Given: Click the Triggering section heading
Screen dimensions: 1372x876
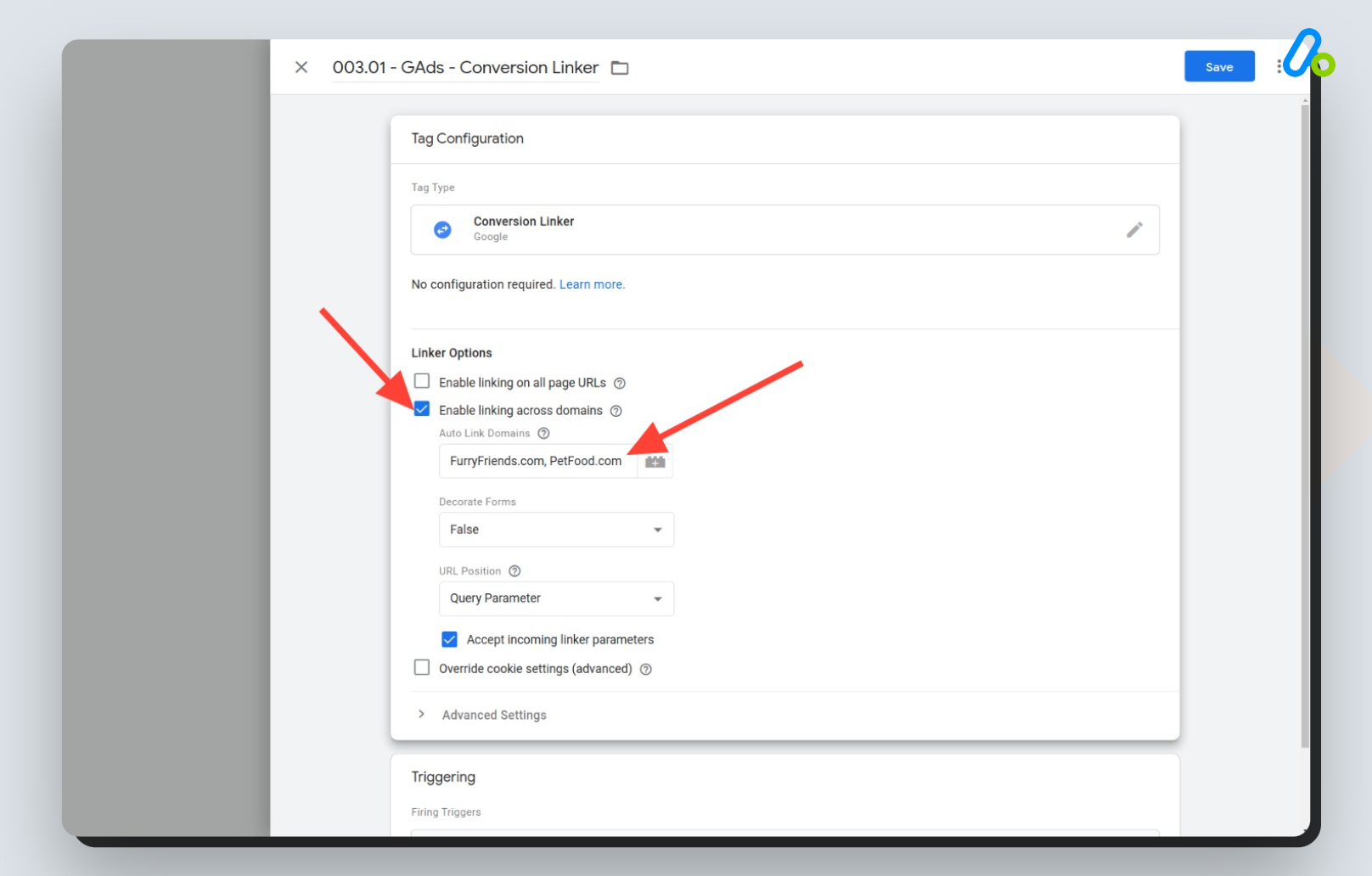Looking at the screenshot, I should [443, 777].
